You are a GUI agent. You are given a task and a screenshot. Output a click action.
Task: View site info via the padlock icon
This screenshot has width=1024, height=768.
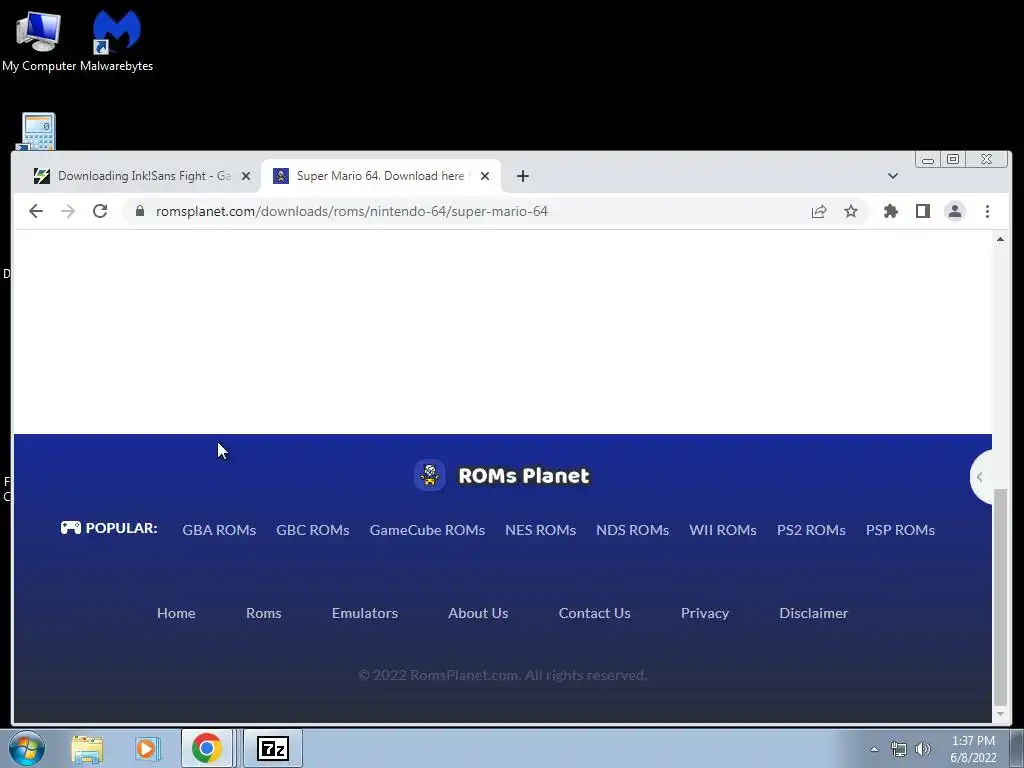pyautogui.click(x=139, y=211)
